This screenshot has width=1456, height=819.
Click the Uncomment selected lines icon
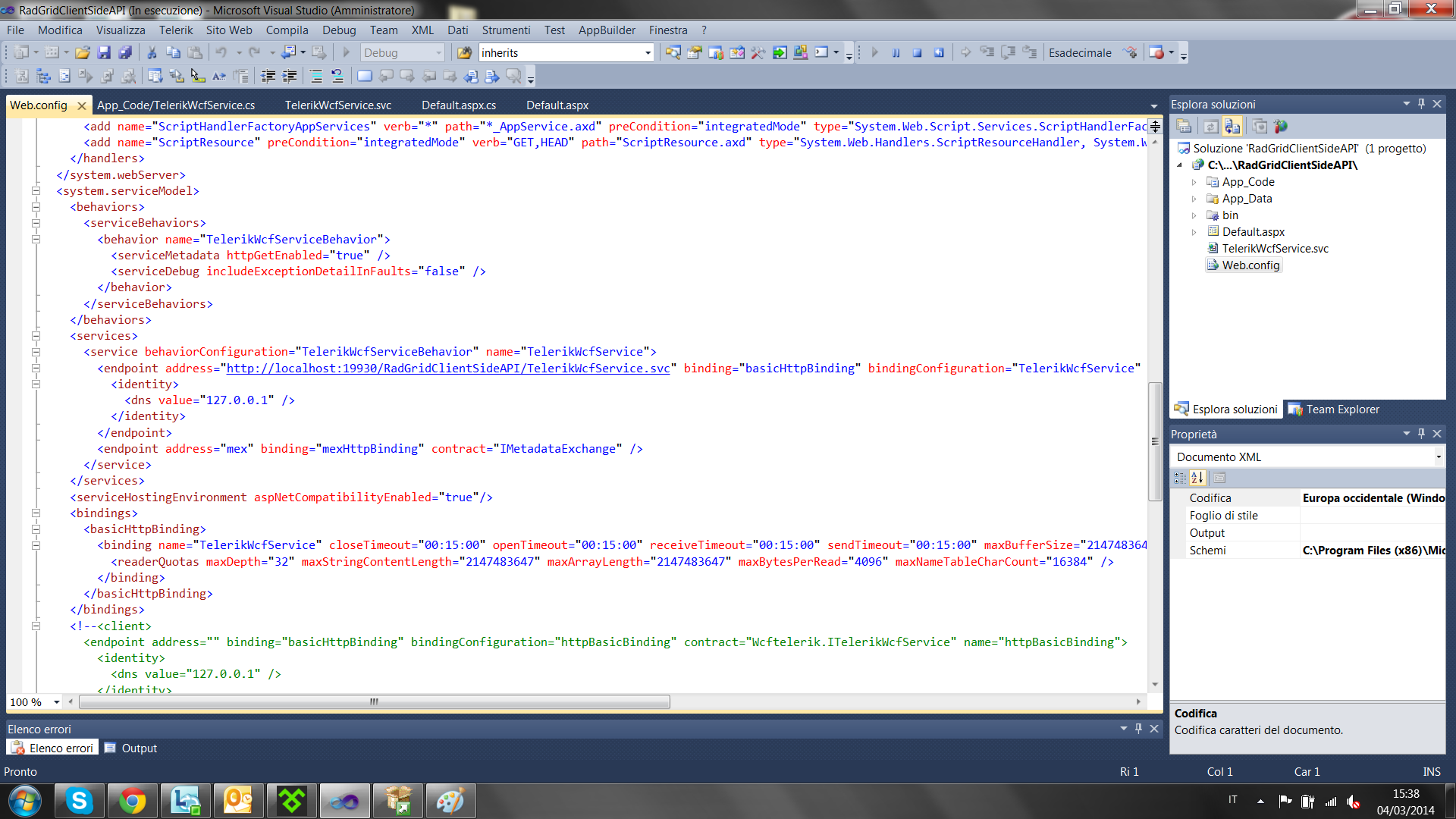point(337,76)
